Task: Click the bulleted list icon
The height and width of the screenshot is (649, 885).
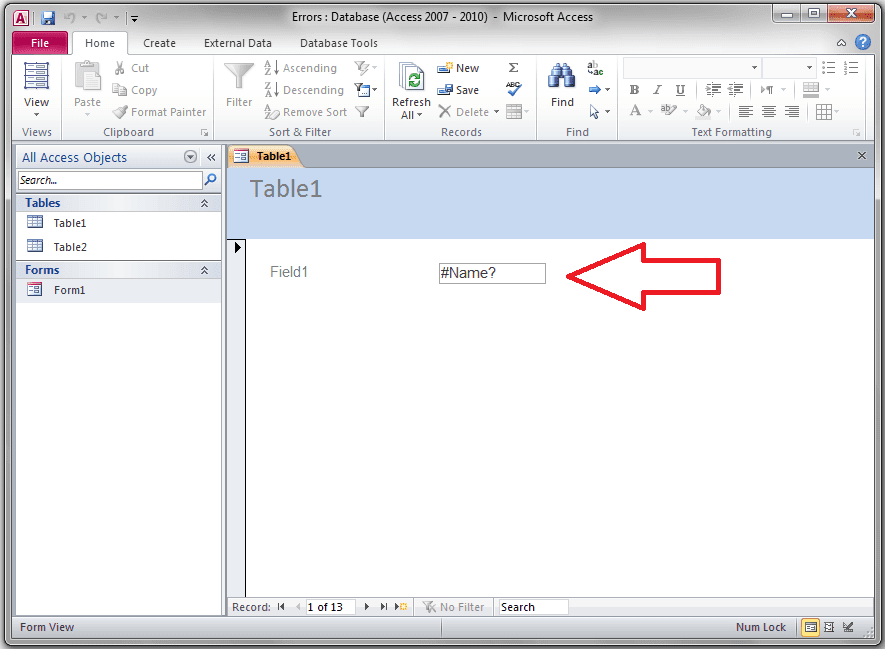Action: coord(829,68)
